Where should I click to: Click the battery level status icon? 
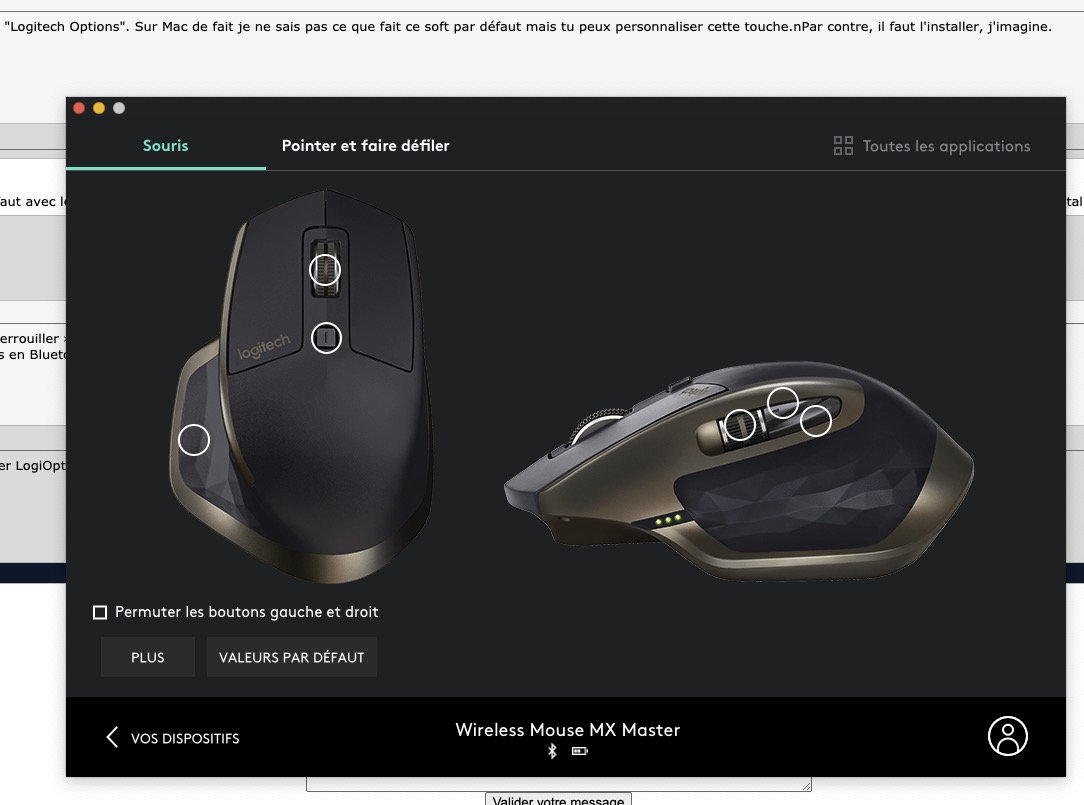click(579, 751)
